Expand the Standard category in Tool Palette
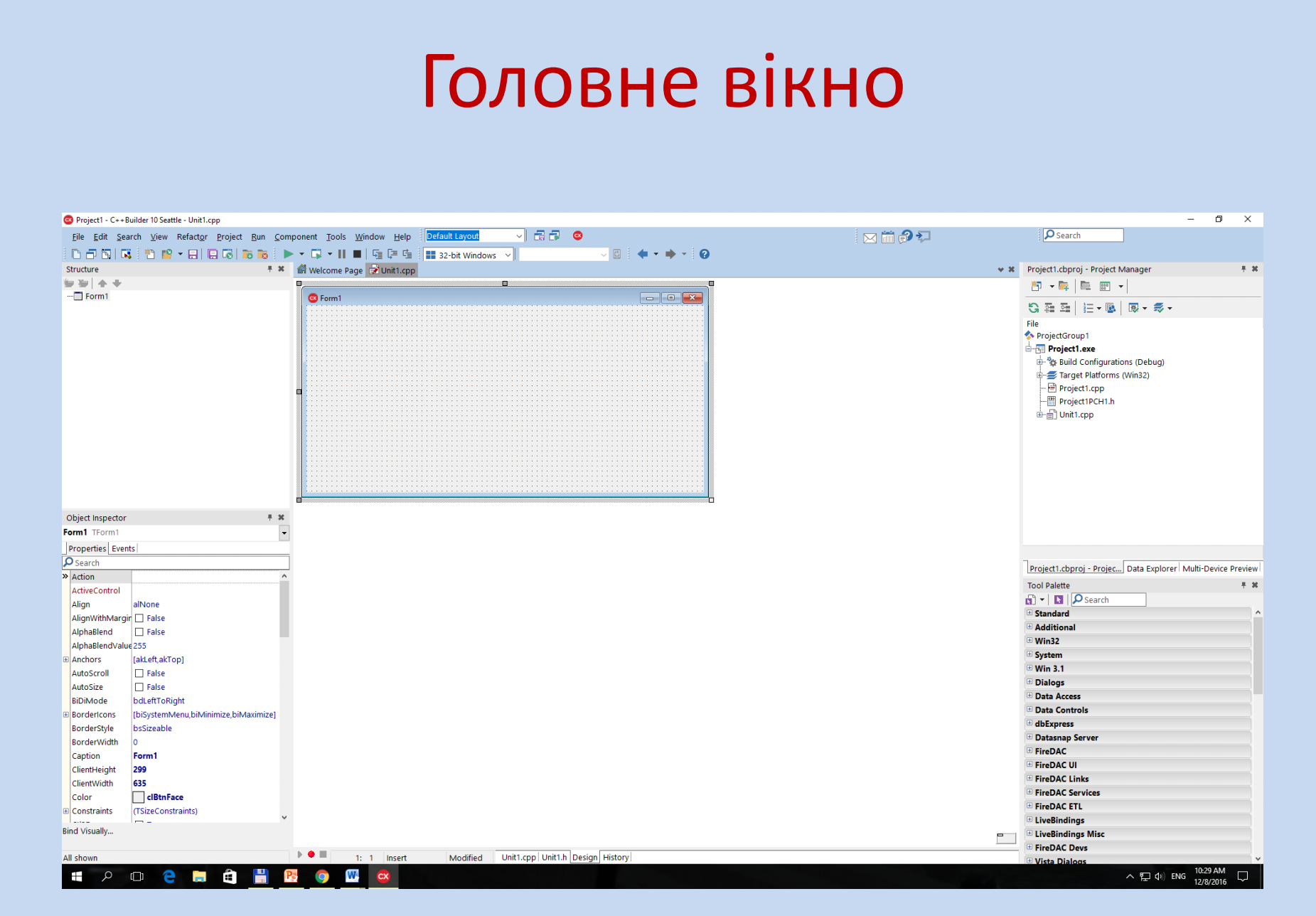This screenshot has height=916, width=1316. point(1029,613)
